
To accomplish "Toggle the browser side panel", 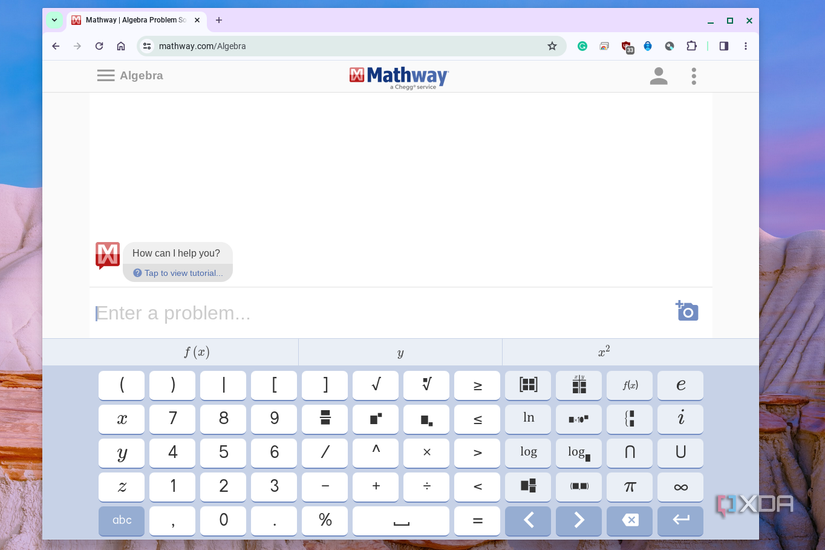I will tap(724, 46).
